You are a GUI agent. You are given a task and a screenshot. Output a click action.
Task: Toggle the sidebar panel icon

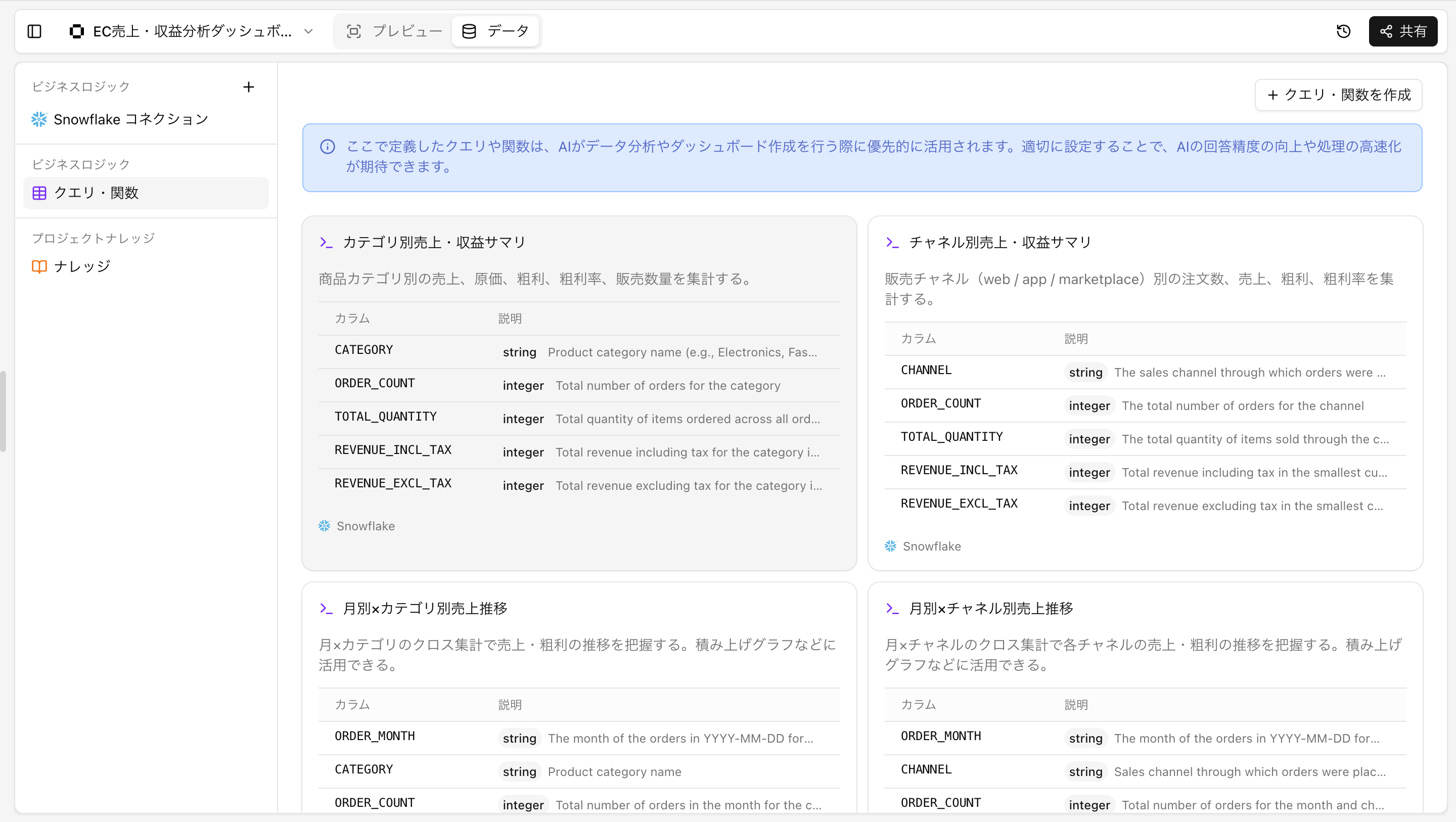(x=34, y=31)
